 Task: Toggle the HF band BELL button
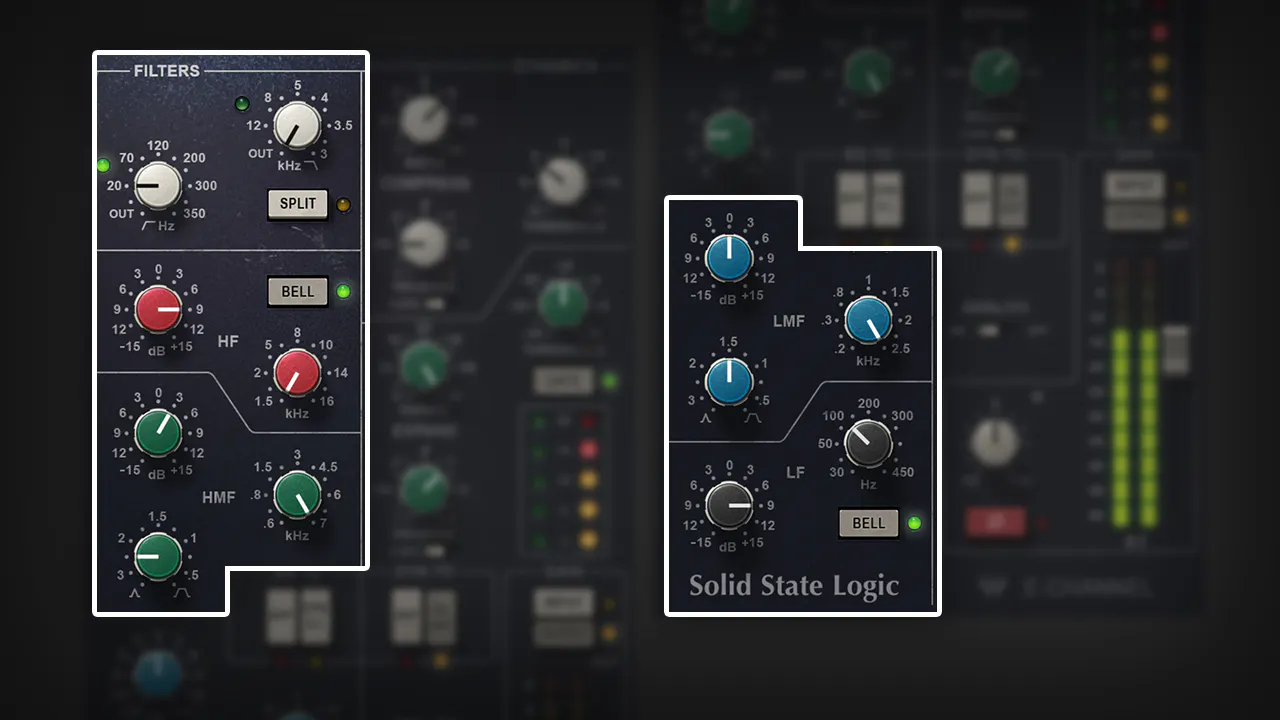tap(298, 292)
